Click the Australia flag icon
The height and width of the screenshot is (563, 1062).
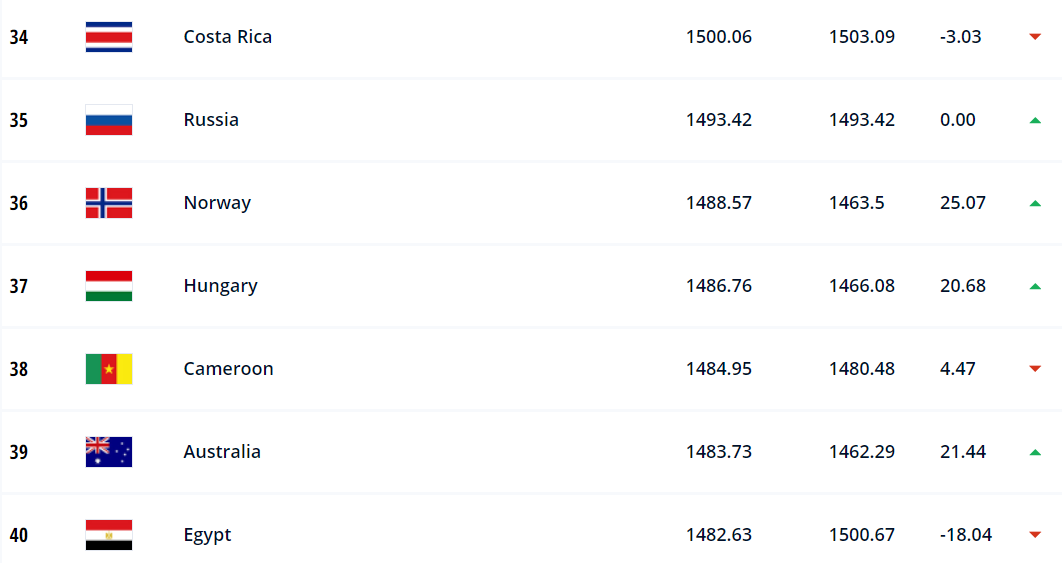click(x=108, y=452)
